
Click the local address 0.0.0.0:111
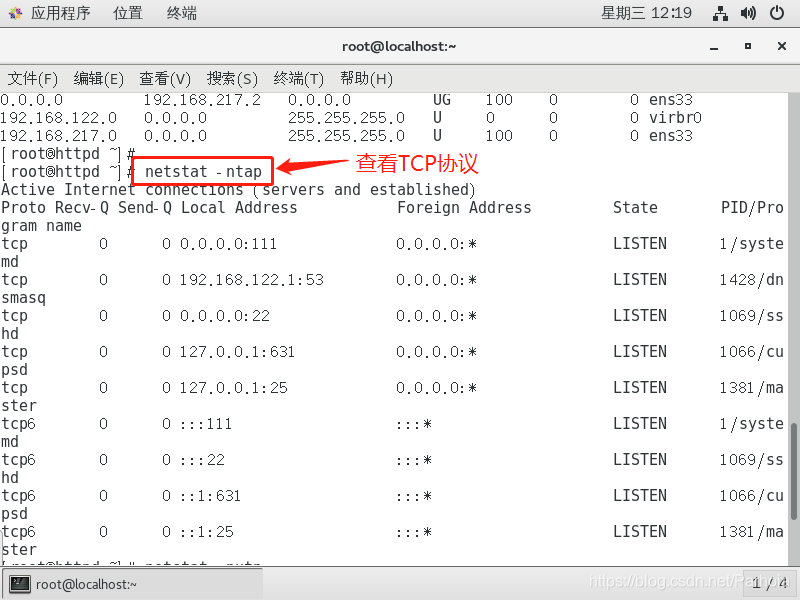click(228, 244)
